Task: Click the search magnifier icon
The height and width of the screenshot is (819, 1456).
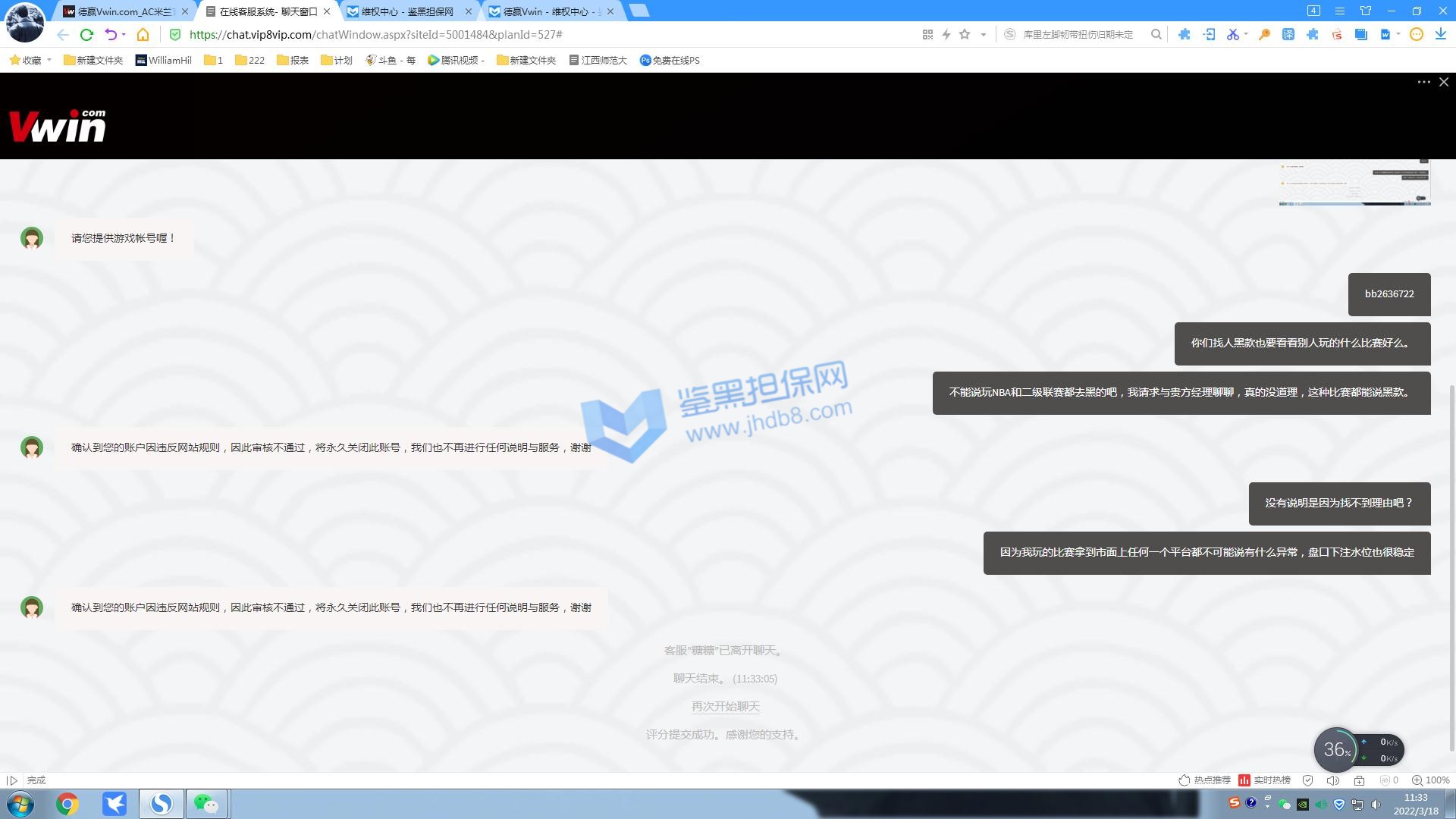Action: 1156,35
